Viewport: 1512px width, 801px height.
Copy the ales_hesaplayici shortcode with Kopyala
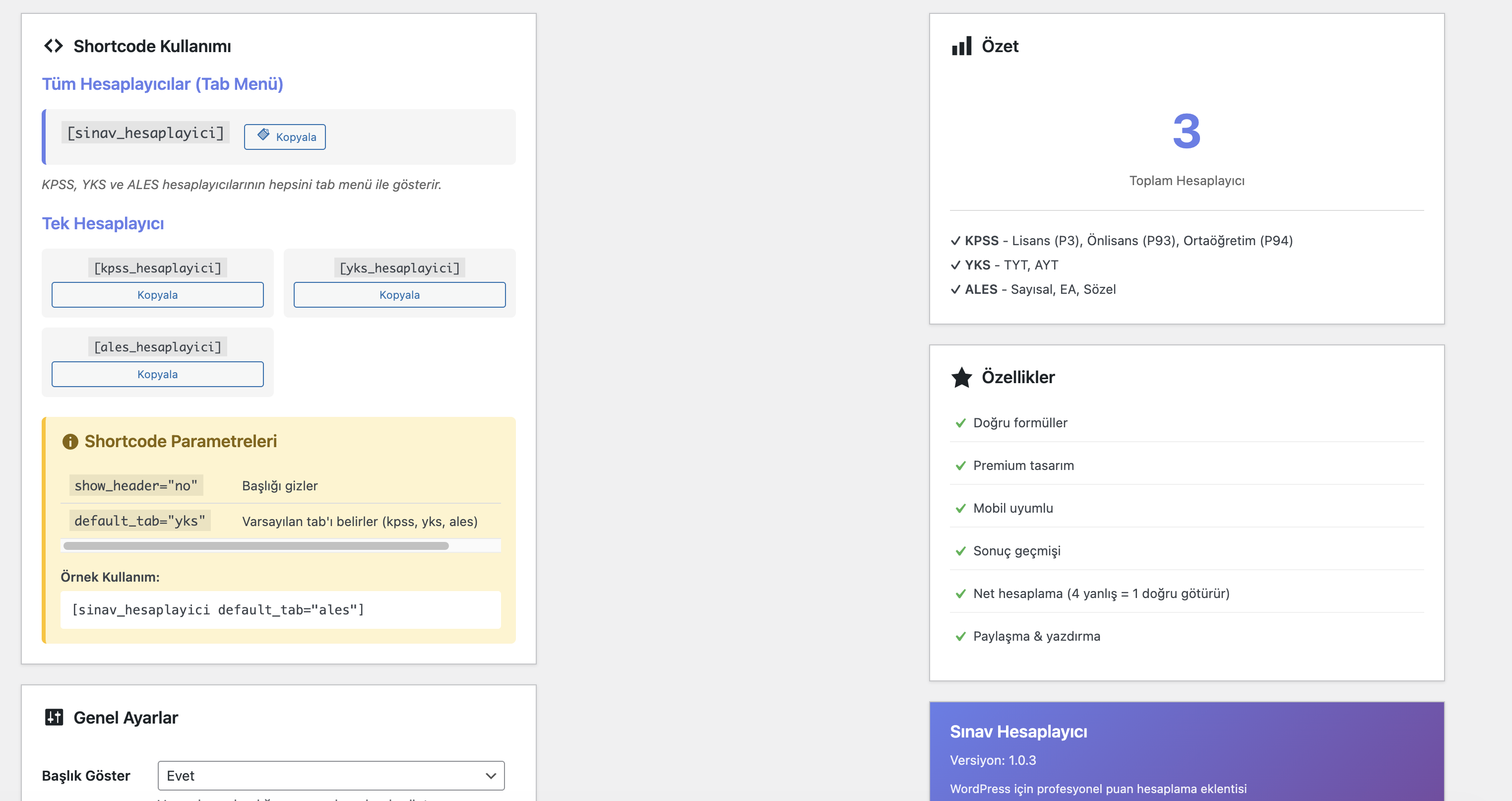(157, 374)
